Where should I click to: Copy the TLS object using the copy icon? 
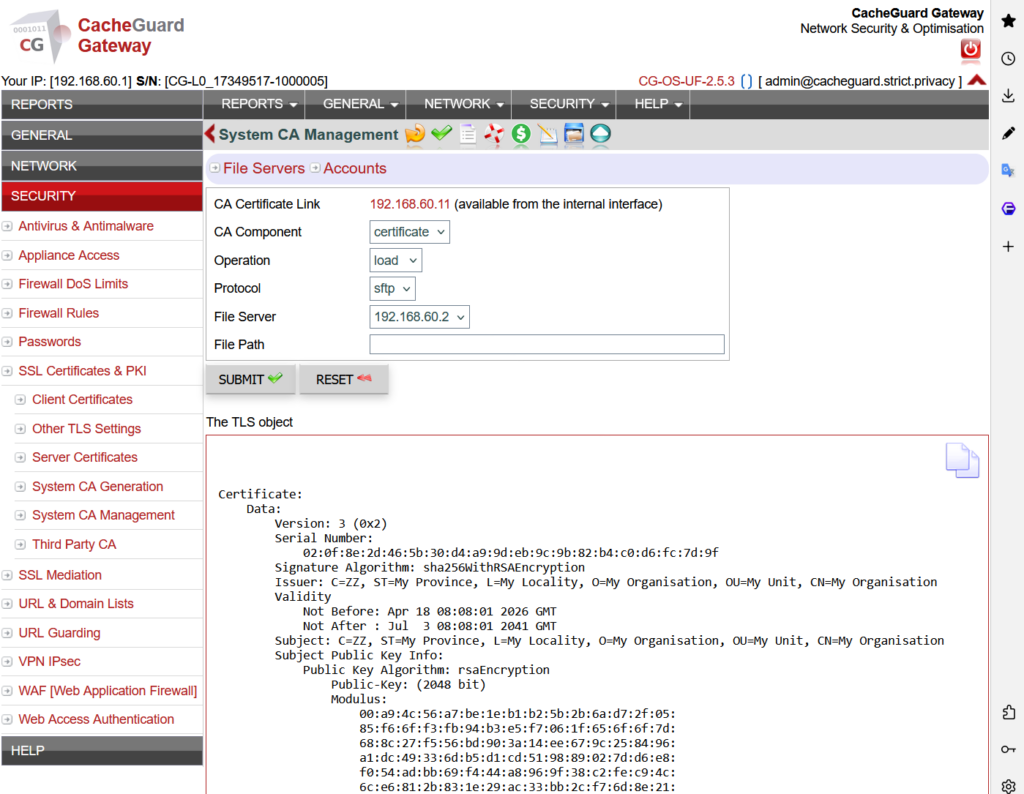[x=962, y=460]
